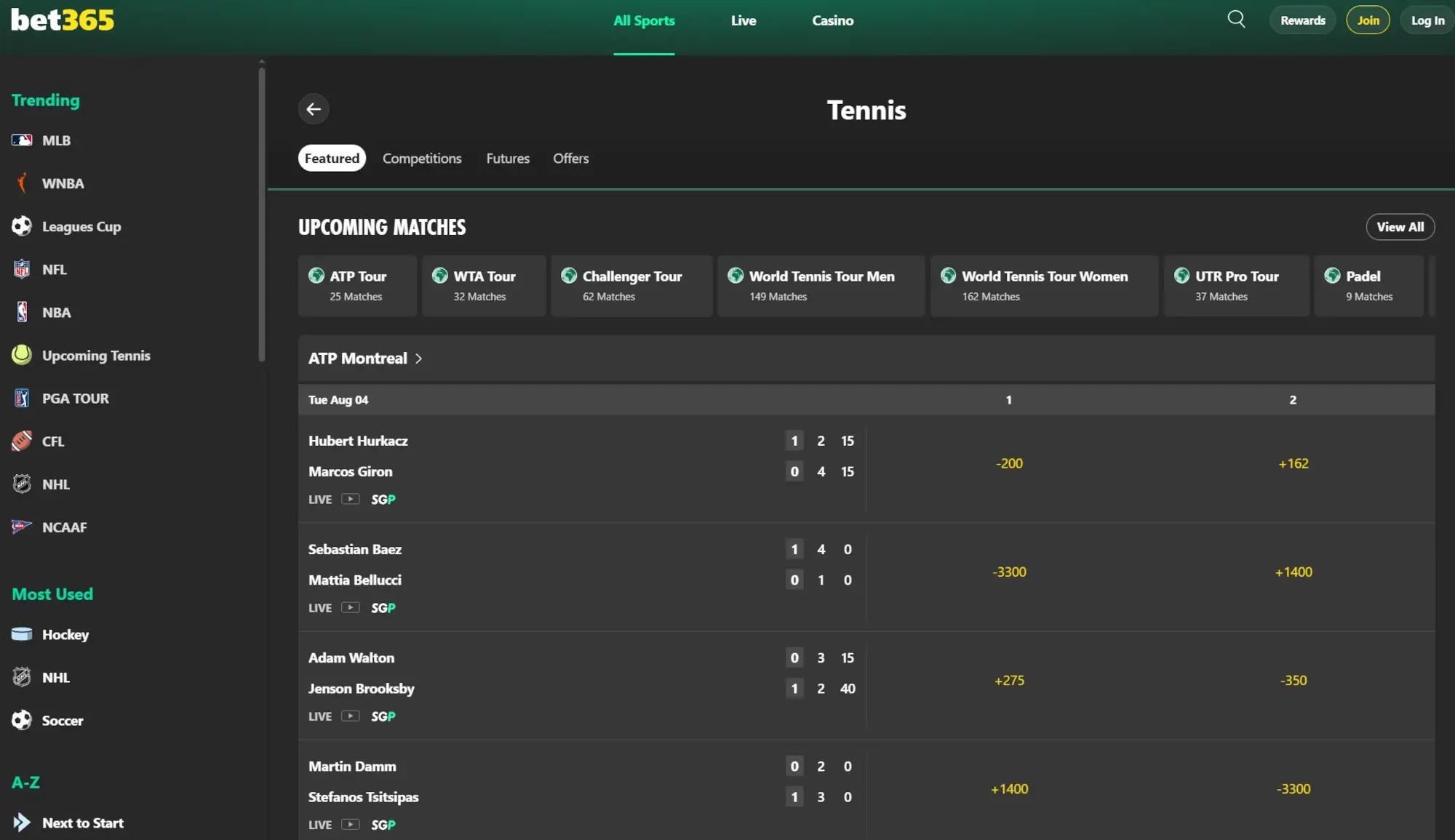Open SGP for Hurkacz vs Giron
Viewport: 1455px width, 840px height.
(x=383, y=499)
